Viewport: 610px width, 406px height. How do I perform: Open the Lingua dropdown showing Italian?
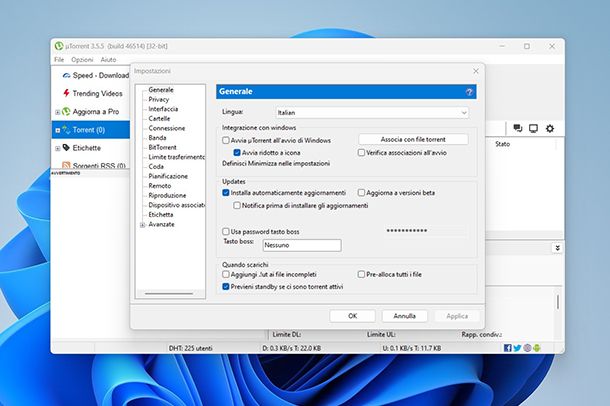(x=372, y=112)
